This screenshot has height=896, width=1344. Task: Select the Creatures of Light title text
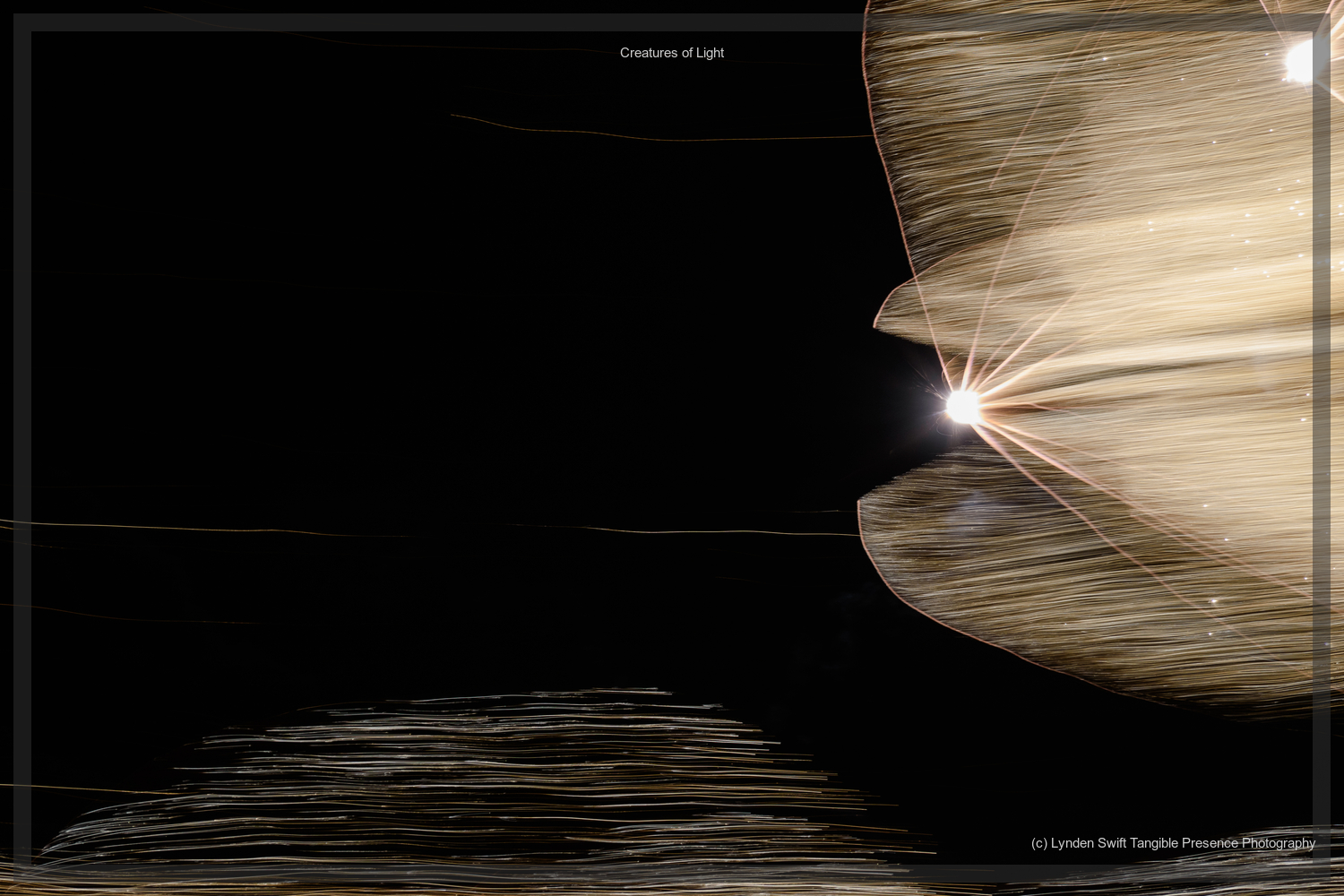coord(671,53)
